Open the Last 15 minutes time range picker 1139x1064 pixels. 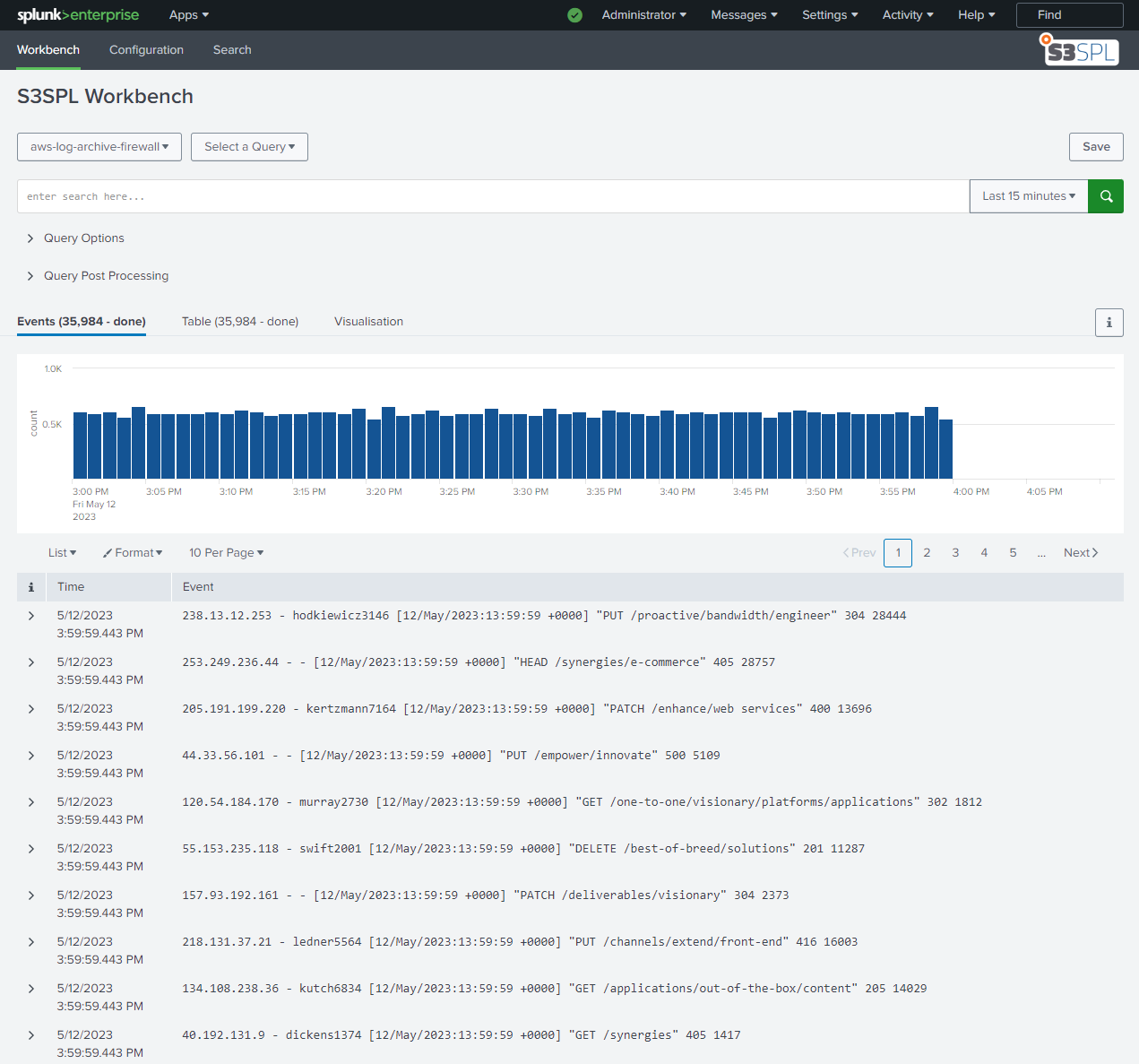(1028, 195)
